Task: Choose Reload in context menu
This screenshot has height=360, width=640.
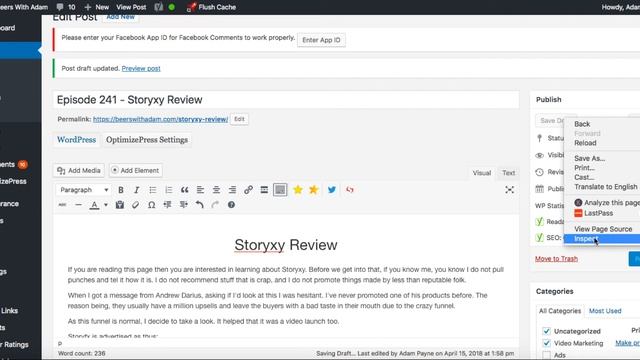Action: [585, 143]
